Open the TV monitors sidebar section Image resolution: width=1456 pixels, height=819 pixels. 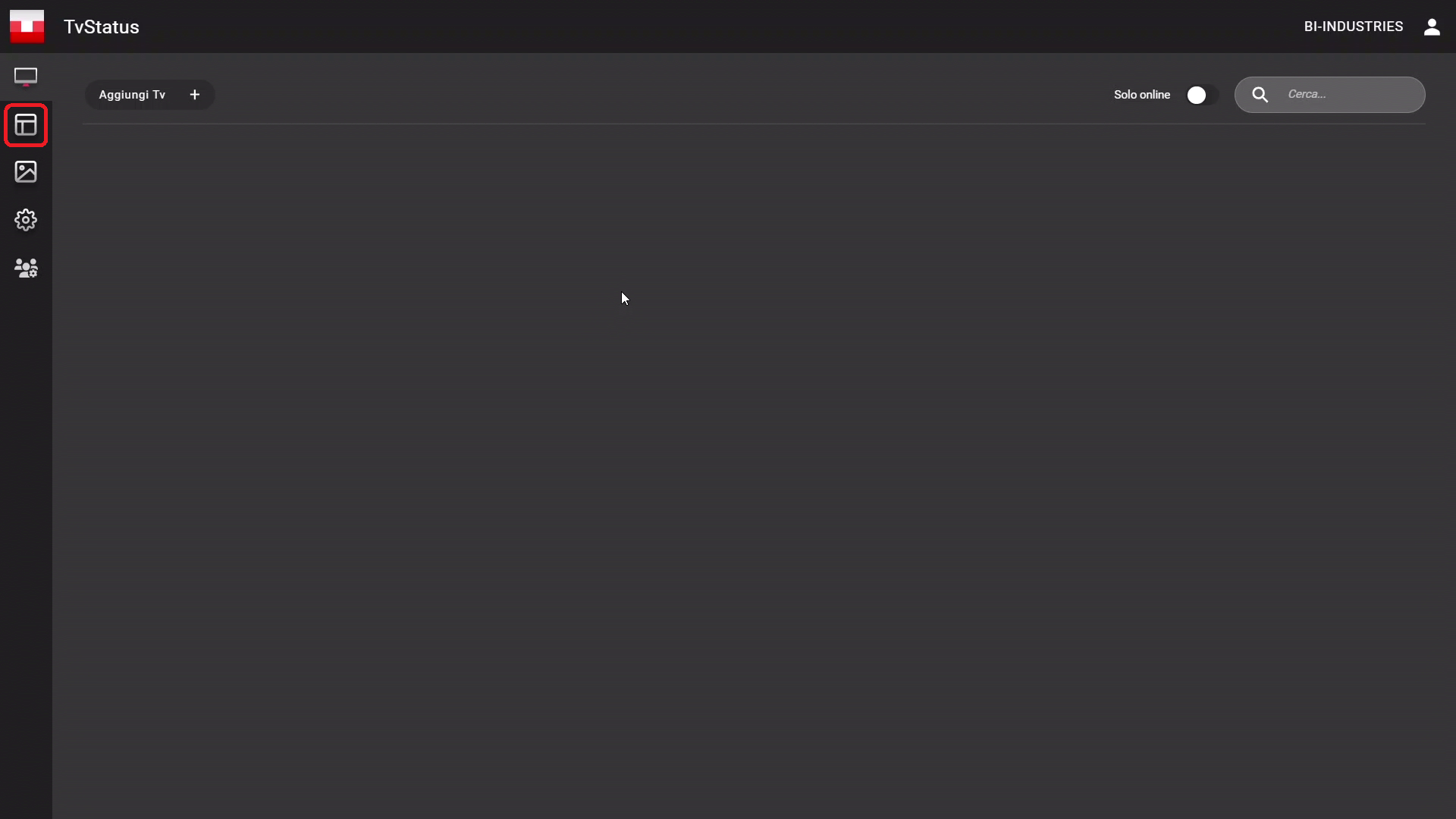pyautogui.click(x=26, y=77)
